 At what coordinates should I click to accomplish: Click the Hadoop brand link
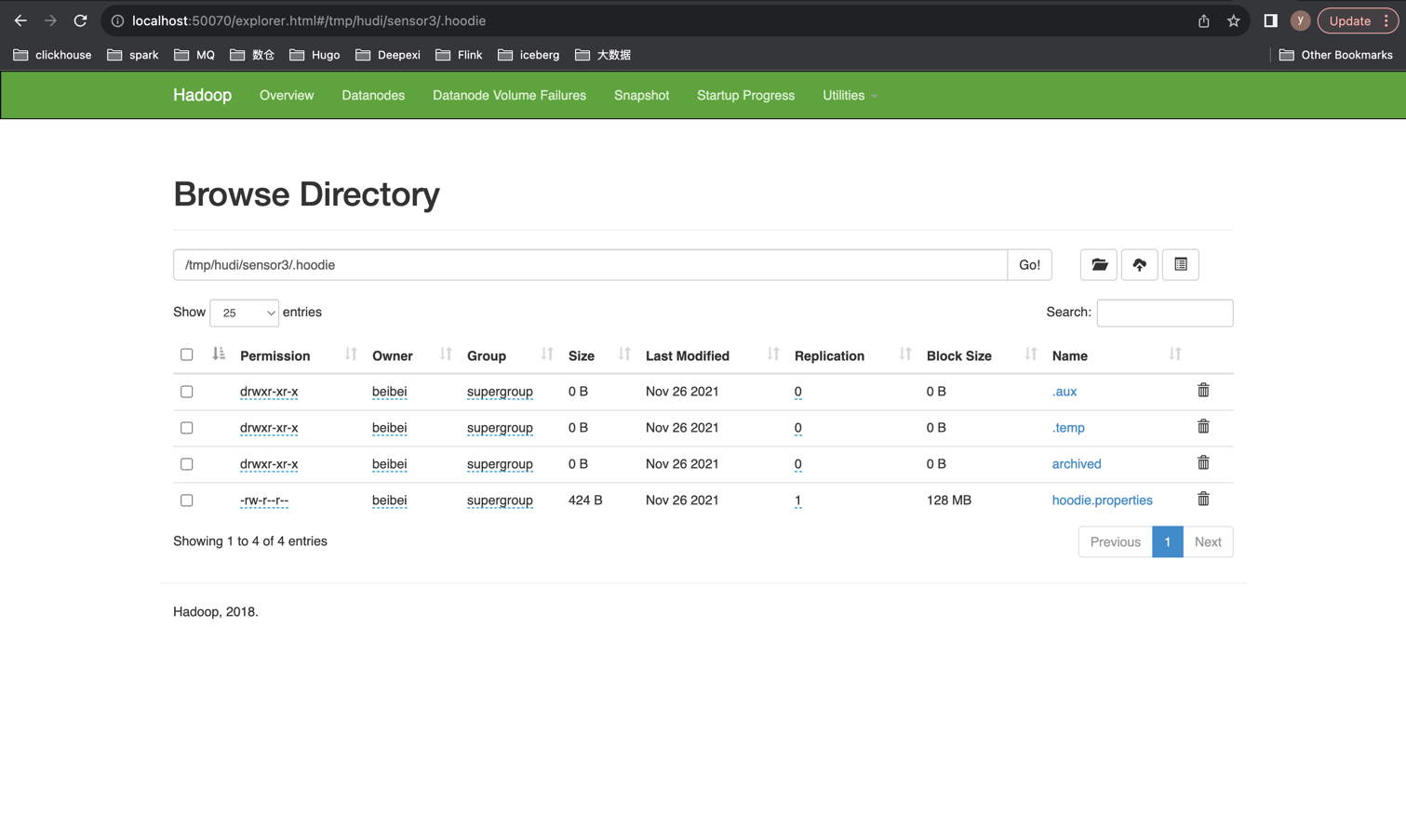click(x=202, y=95)
